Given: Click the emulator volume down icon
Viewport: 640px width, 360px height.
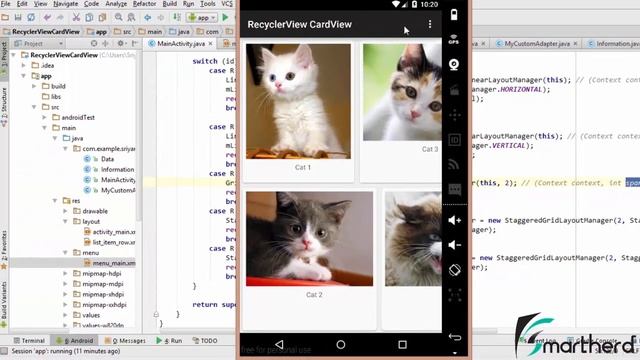Looking at the screenshot, I should click(x=454, y=244).
